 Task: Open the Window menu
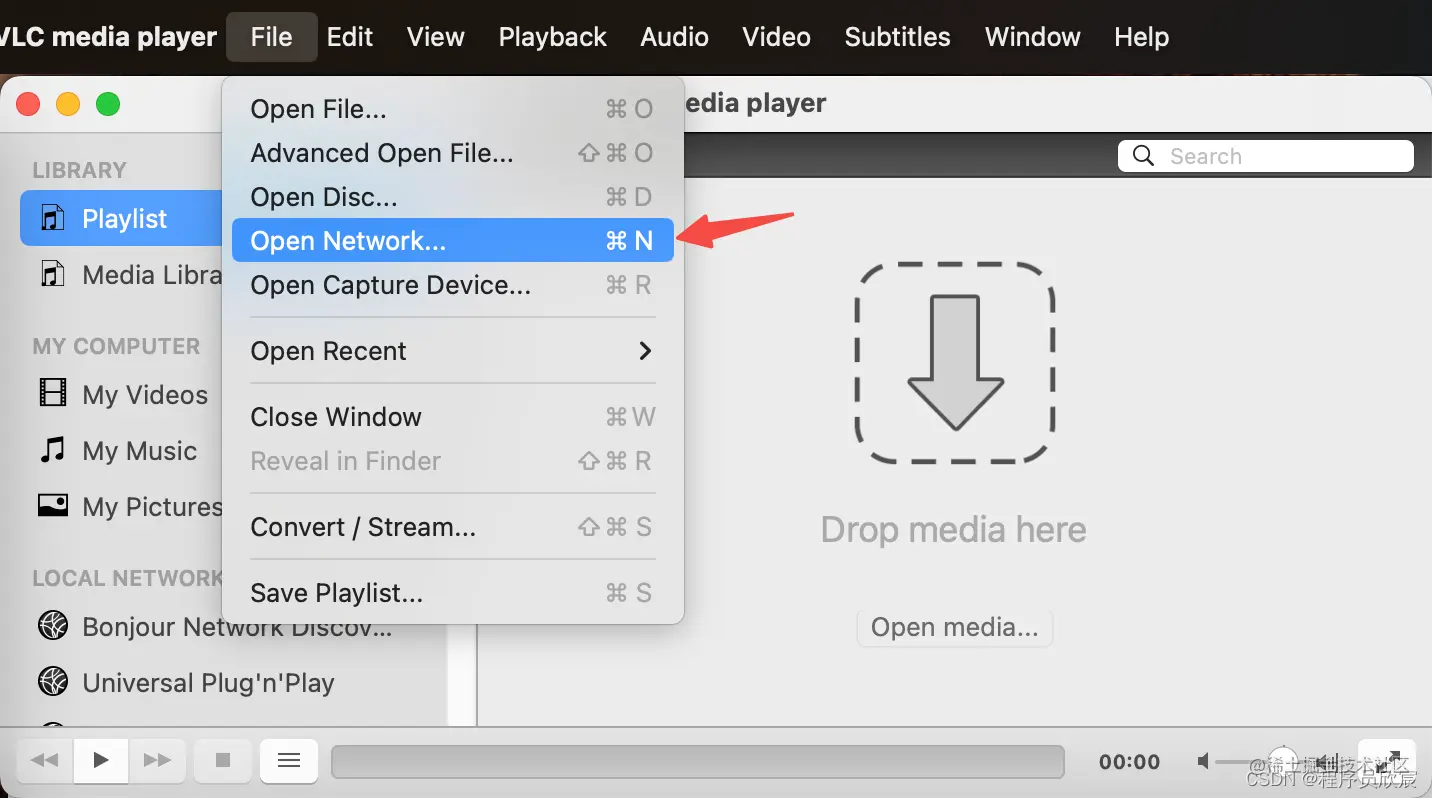1032,37
